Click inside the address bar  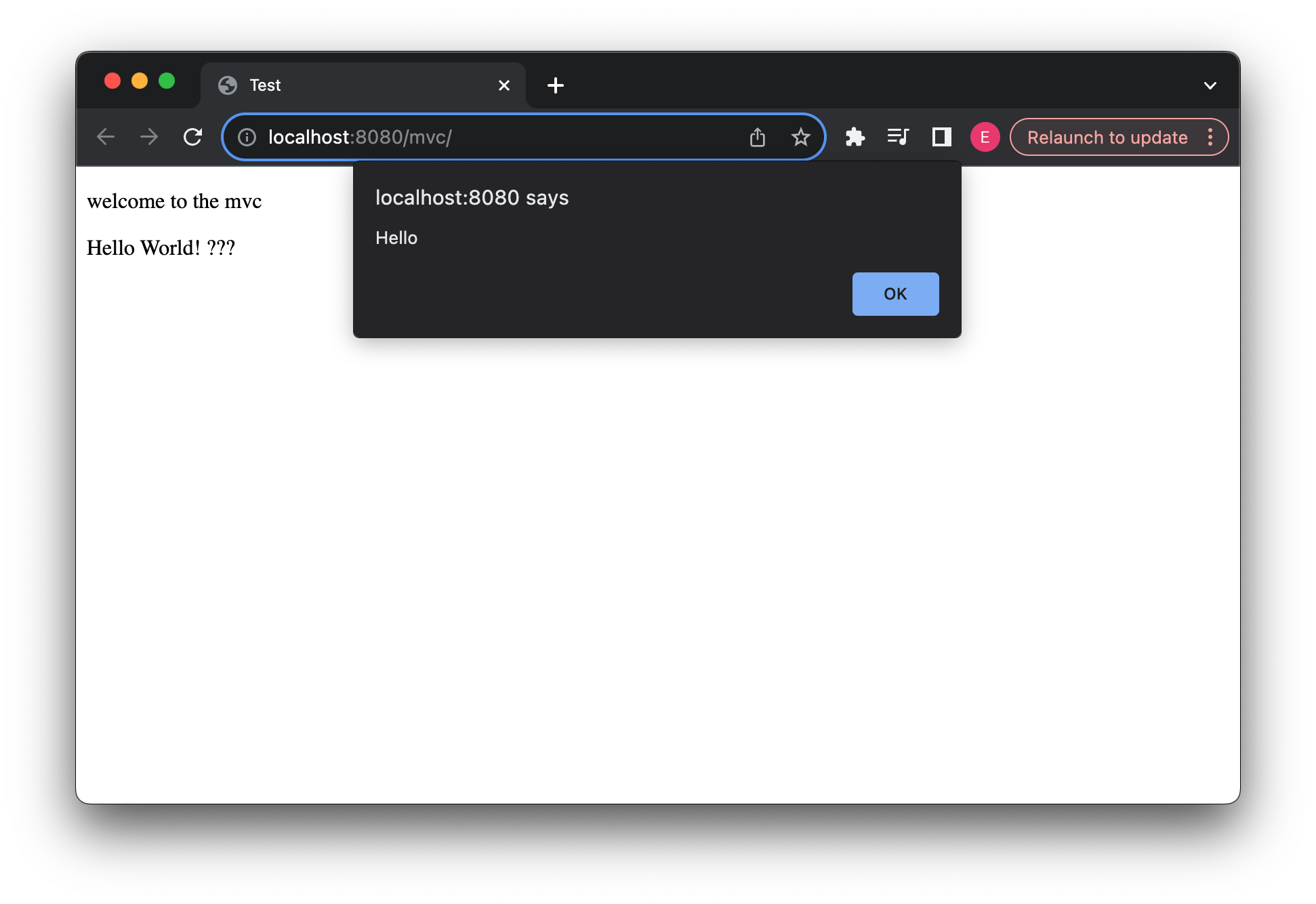[474, 136]
